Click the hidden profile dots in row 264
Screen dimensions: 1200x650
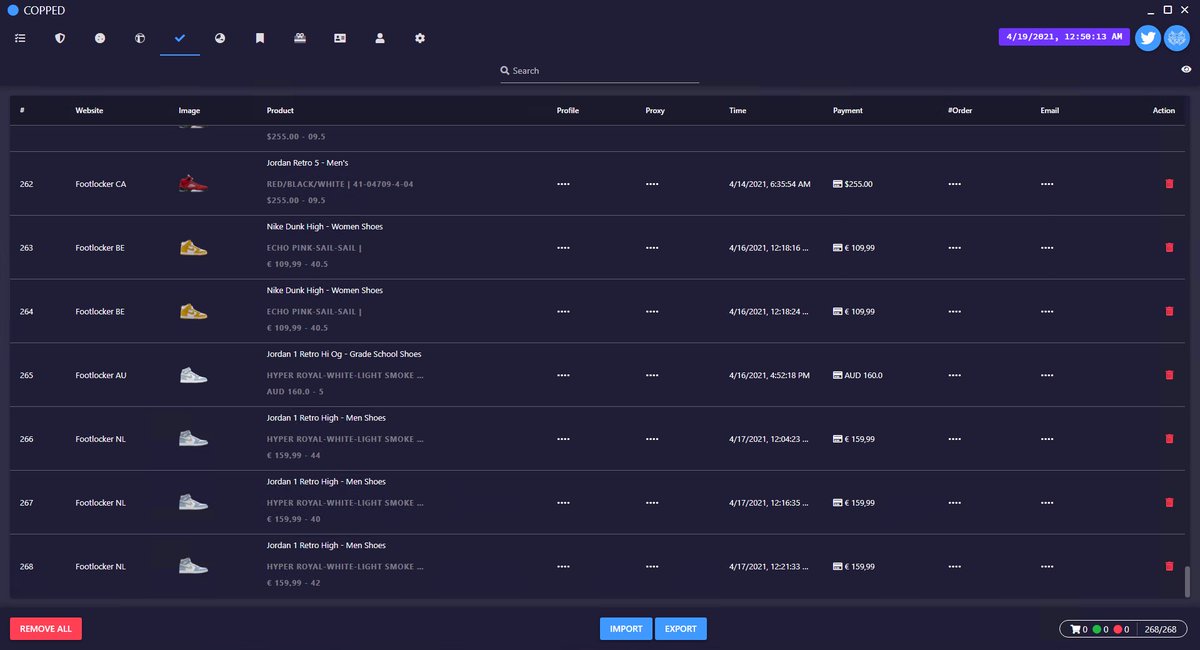coord(563,312)
